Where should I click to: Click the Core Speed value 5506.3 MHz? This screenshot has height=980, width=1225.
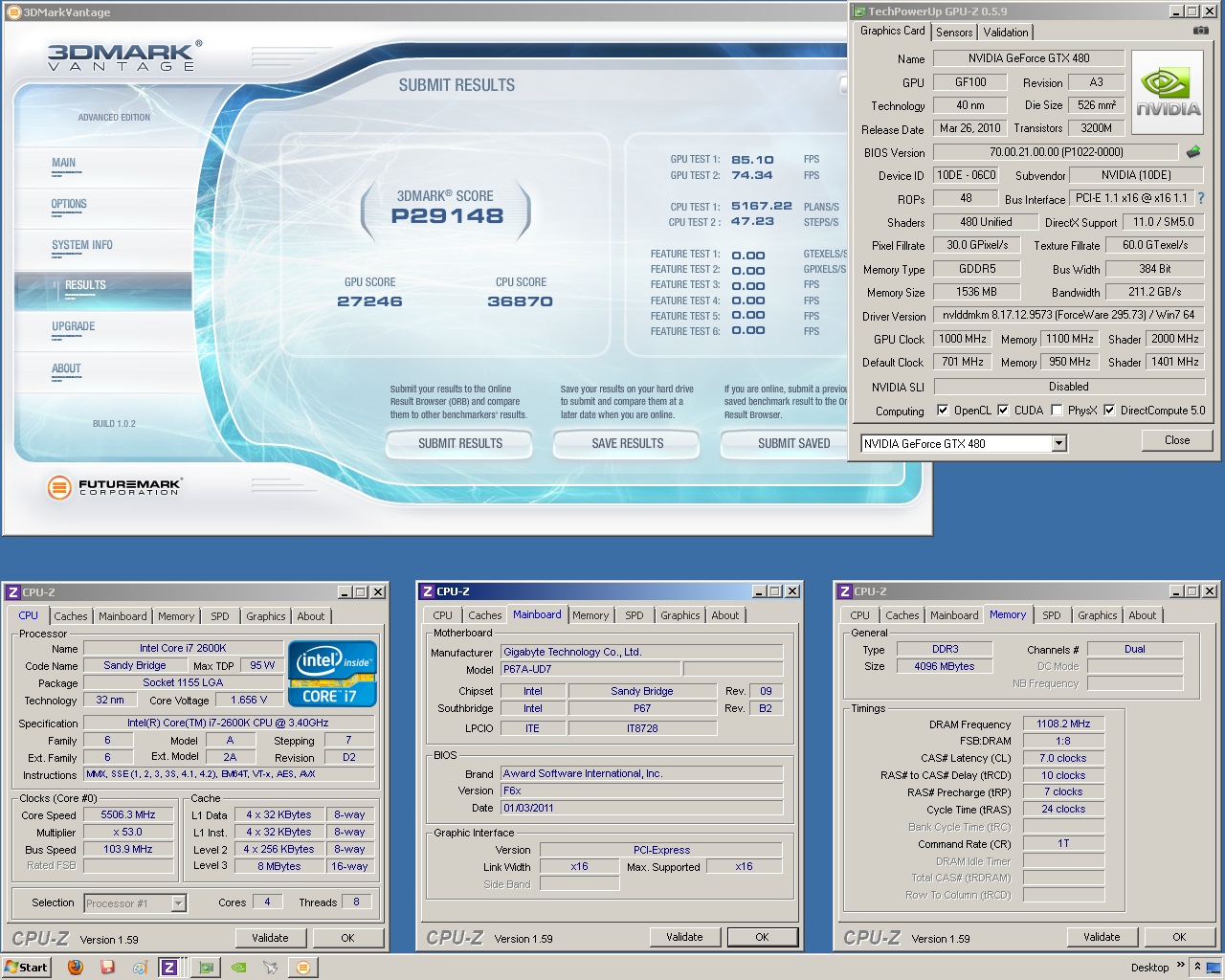(x=128, y=814)
